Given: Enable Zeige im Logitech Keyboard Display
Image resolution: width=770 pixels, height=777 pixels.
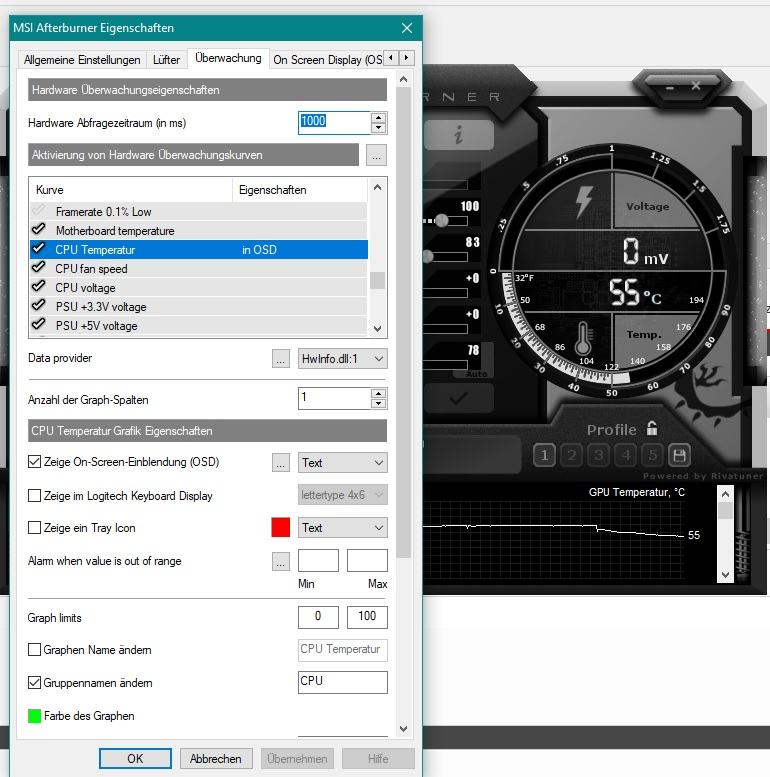Looking at the screenshot, I should pyautogui.click(x=34, y=496).
